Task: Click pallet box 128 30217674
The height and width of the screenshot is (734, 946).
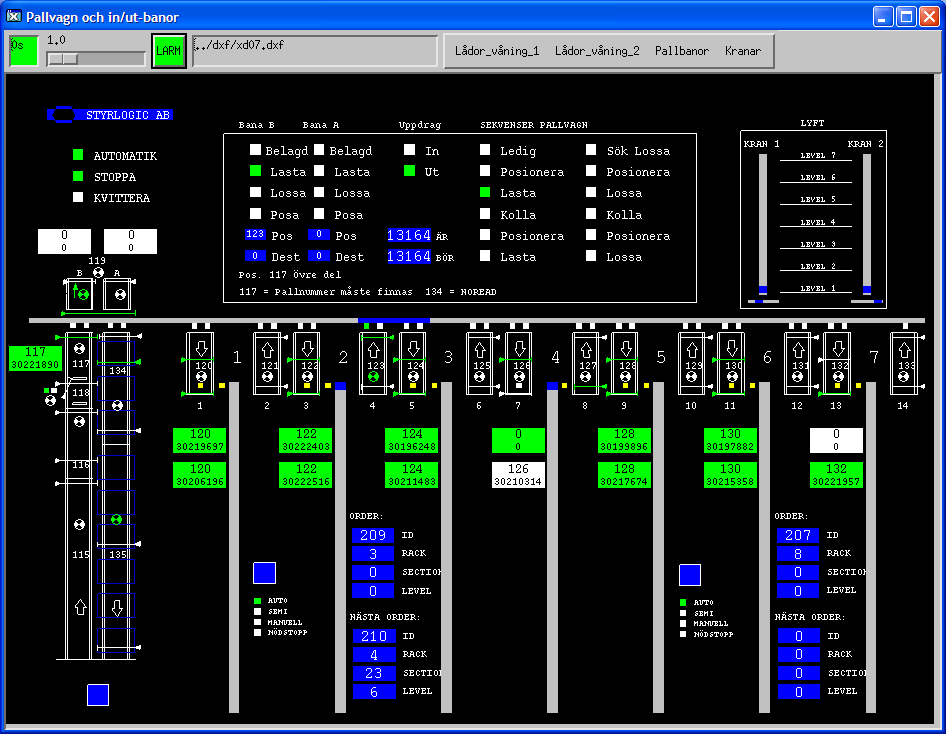Action: coord(624,475)
